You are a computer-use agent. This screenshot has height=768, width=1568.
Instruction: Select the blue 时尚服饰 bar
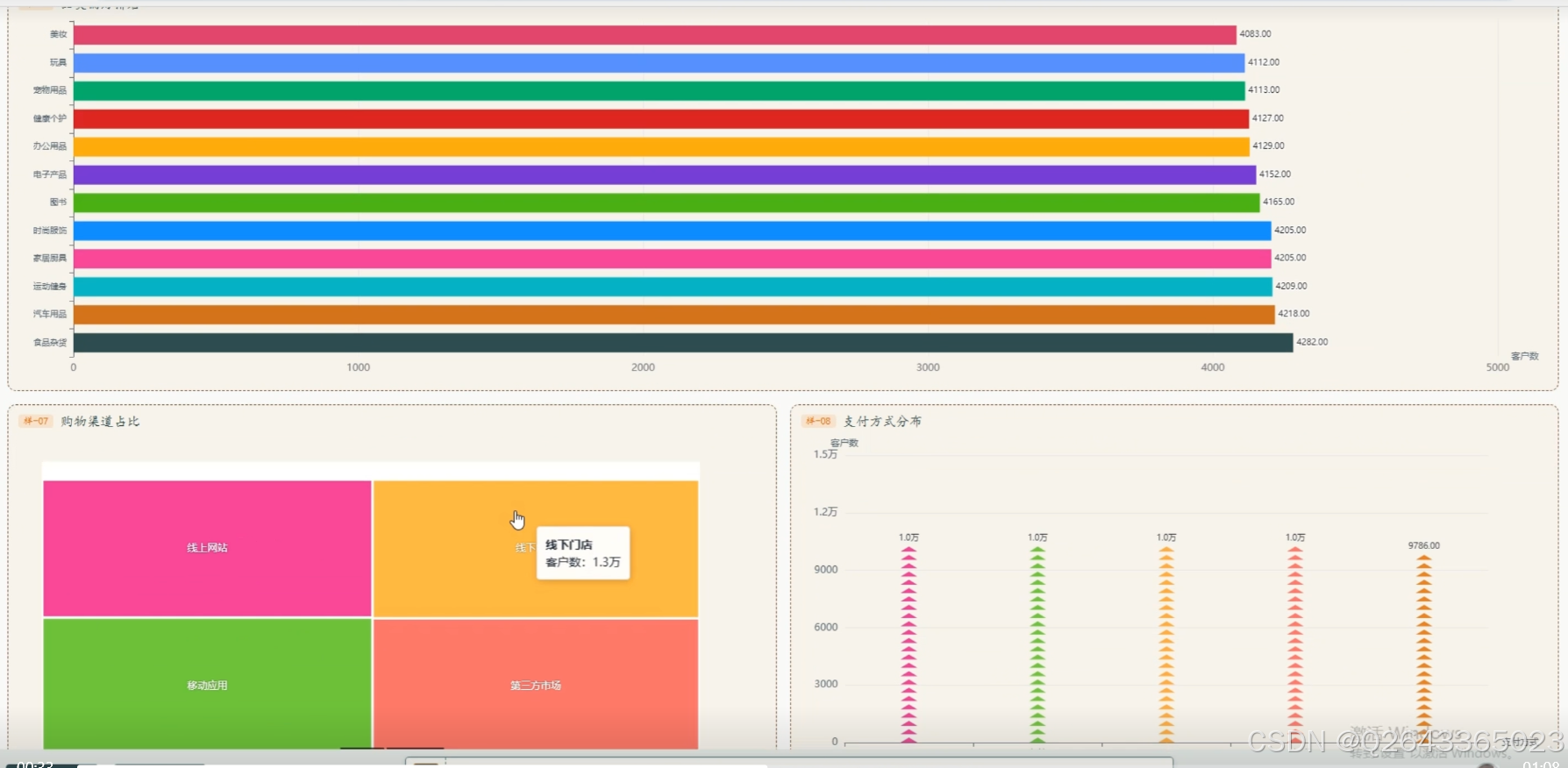(x=673, y=231)
